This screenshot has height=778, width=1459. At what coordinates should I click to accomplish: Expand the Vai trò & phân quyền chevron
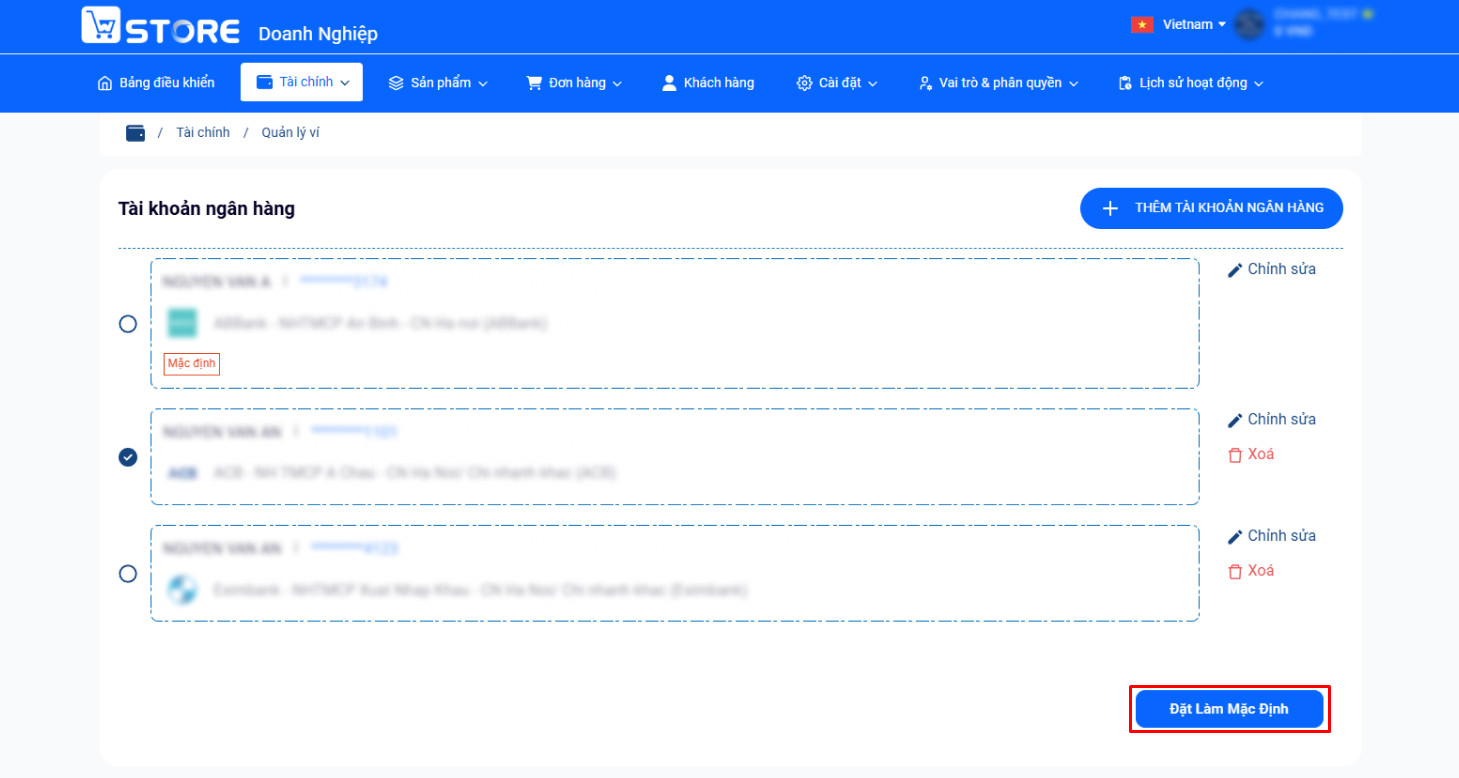pos(1074,84)
